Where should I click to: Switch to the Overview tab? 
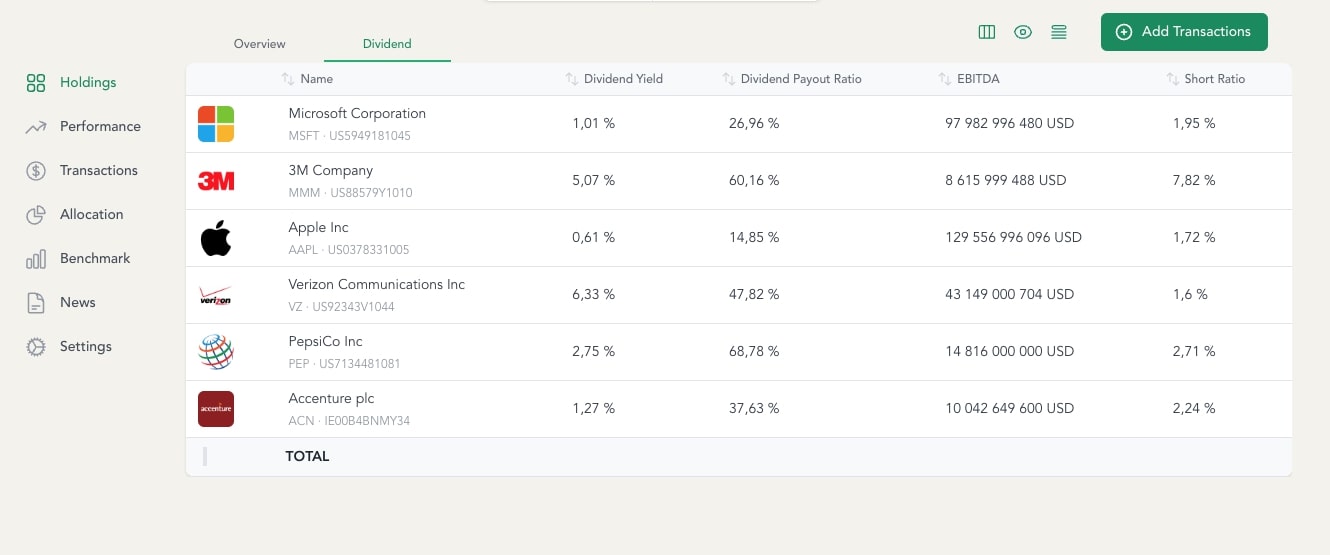click(x=259, y=44)
